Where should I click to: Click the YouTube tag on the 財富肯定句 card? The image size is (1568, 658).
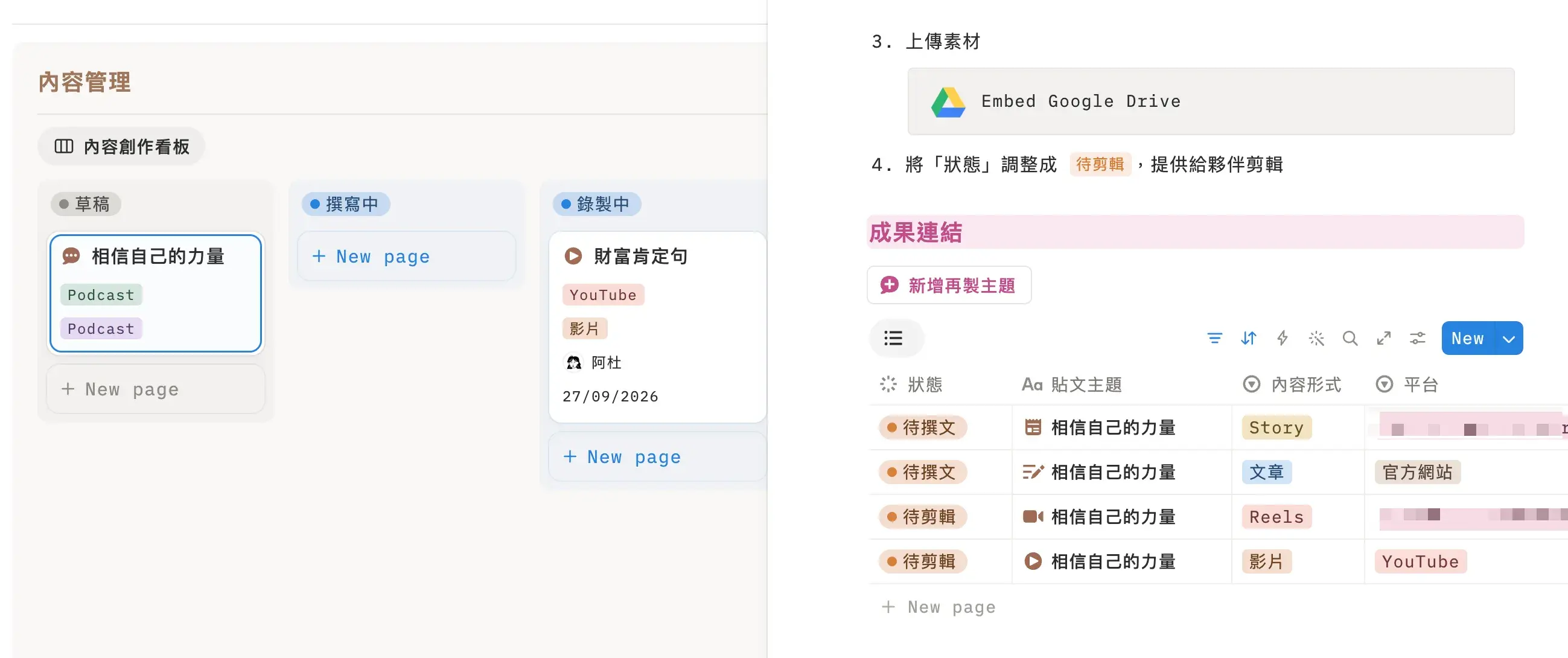tap(602, 295)
